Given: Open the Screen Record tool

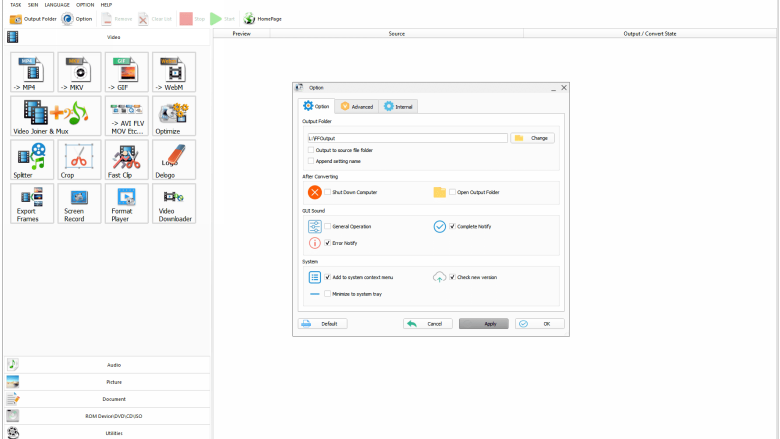Looking at the screenshot, I should pos(79,203).
